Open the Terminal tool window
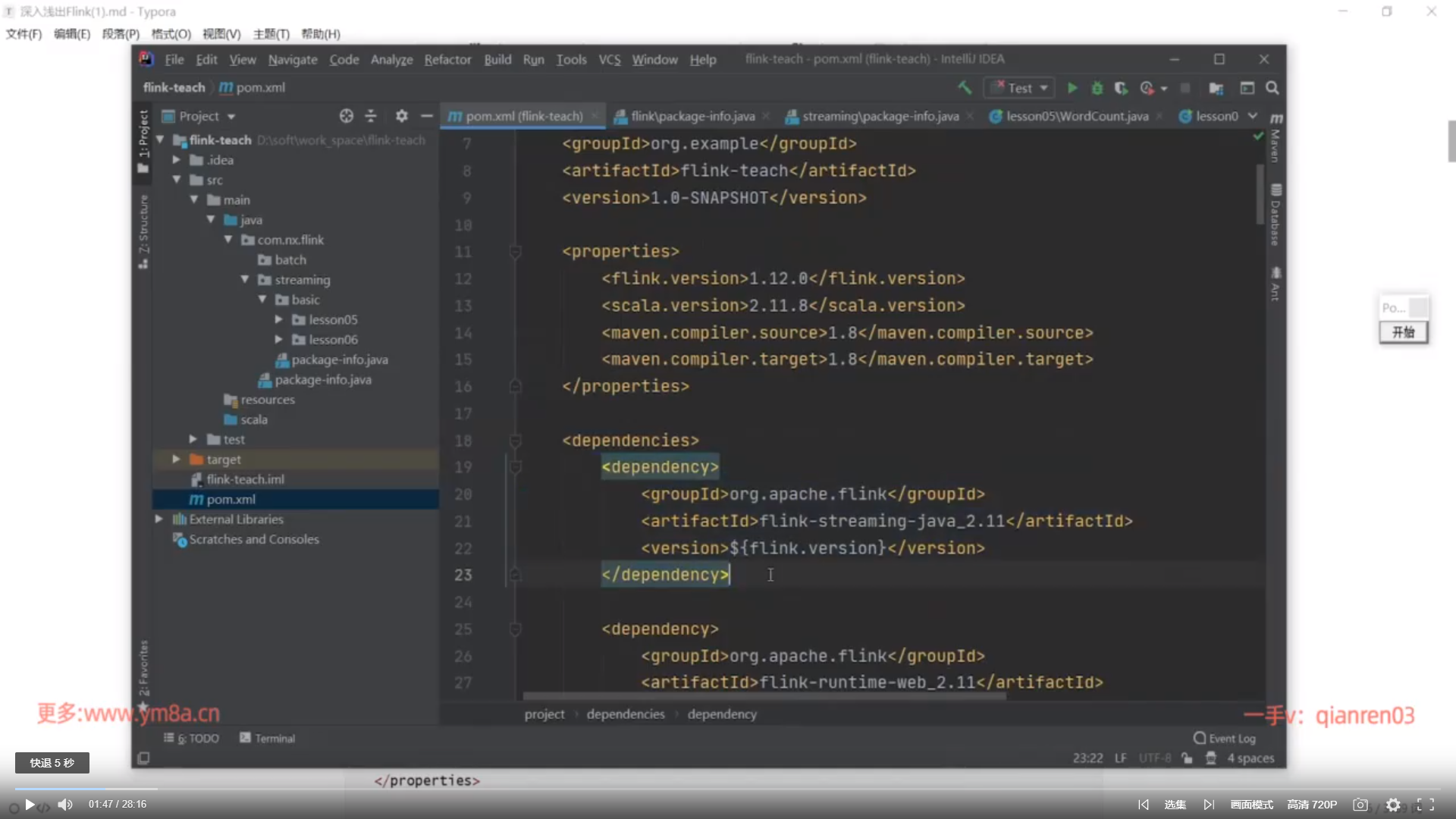Viewport: 1456px width, 819px height. coord(268,739)
